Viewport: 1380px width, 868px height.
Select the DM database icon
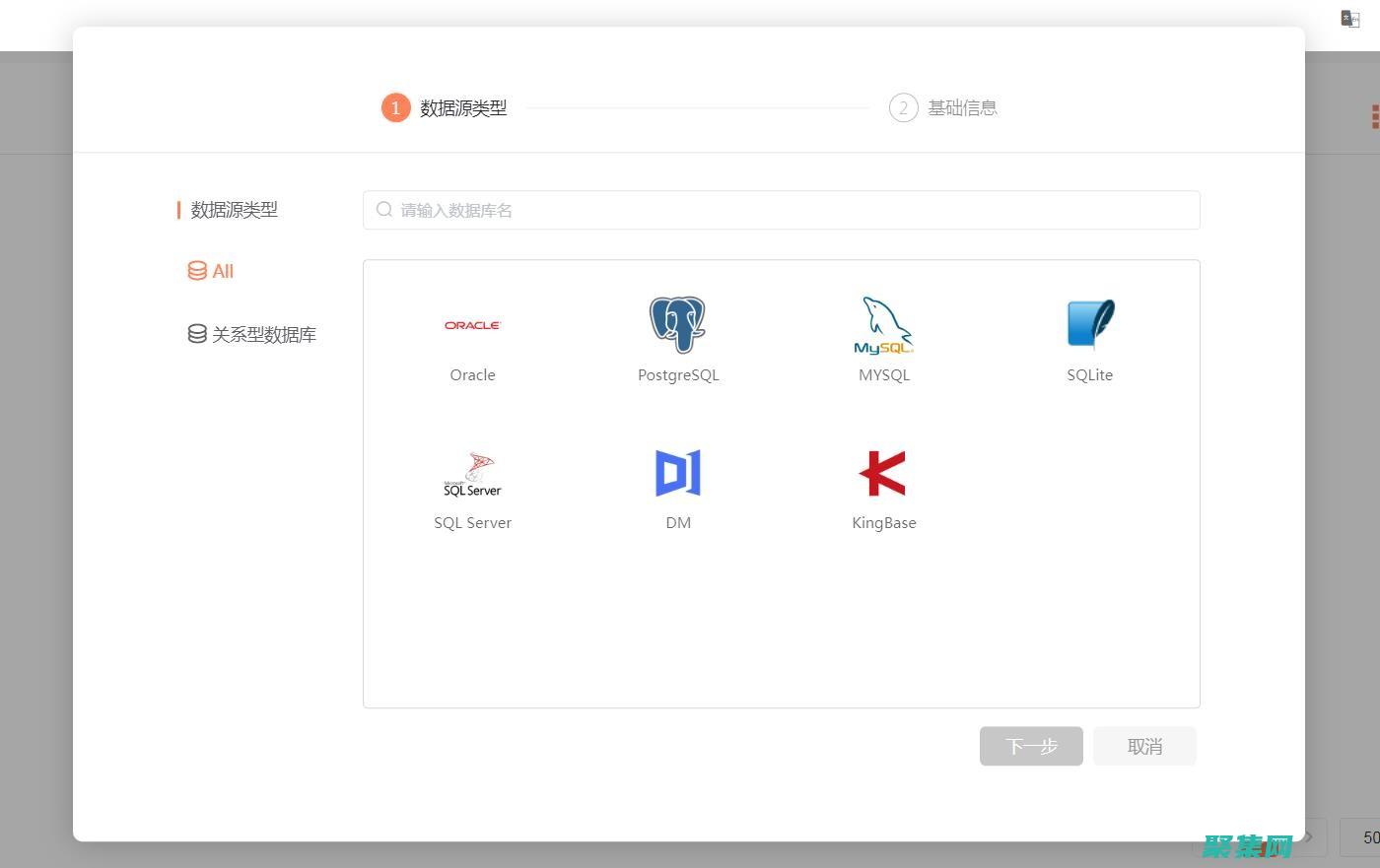coord(678,473)
